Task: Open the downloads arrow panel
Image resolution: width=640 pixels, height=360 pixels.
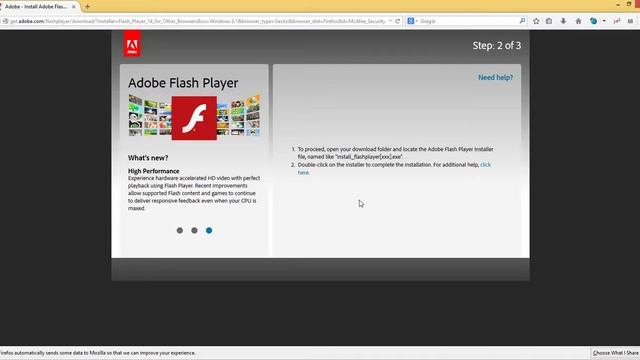Action: point(563,21)
